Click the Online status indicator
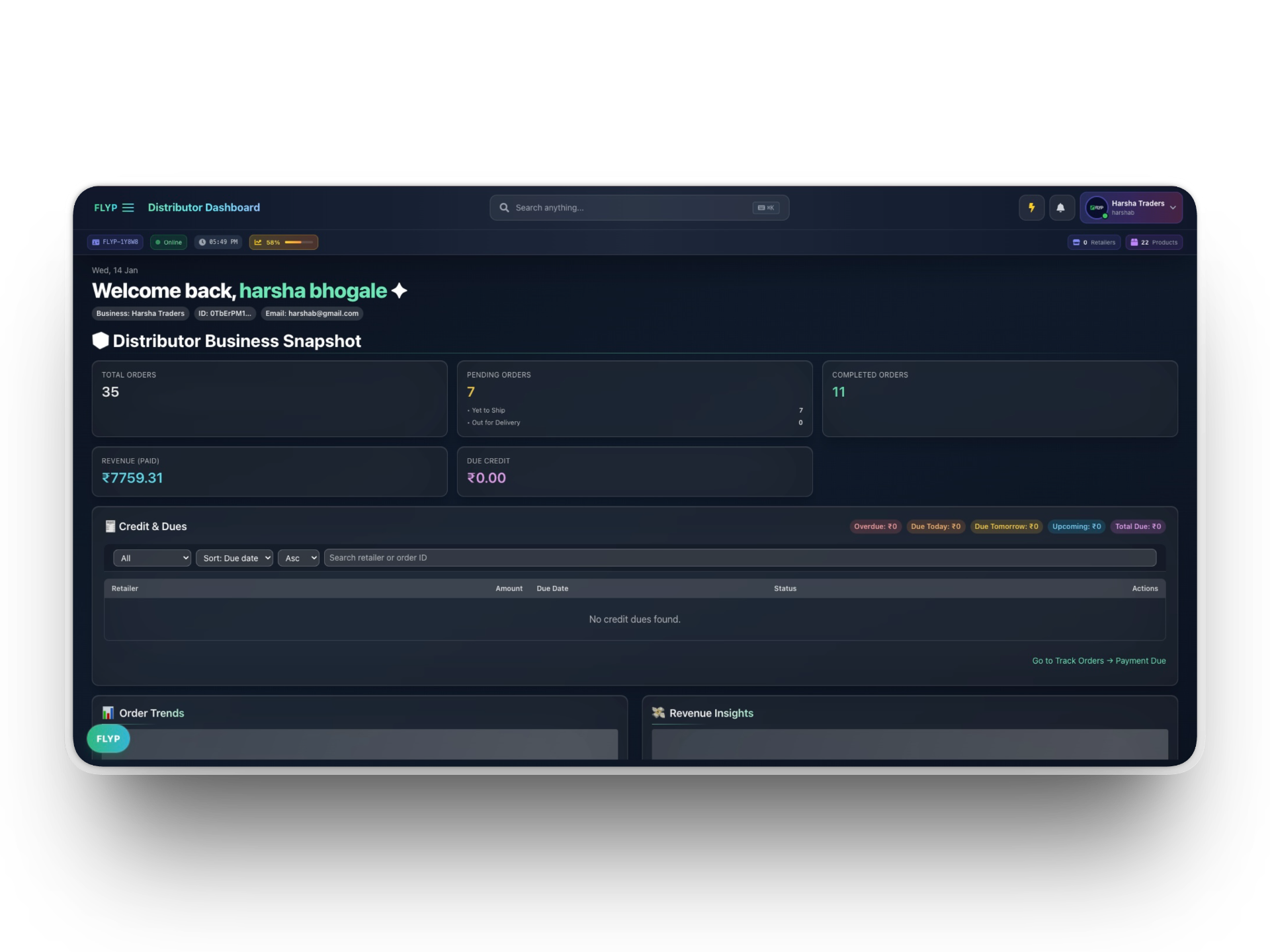The height and width of the screenshot is (952, 1270). (x=169, y=242)
